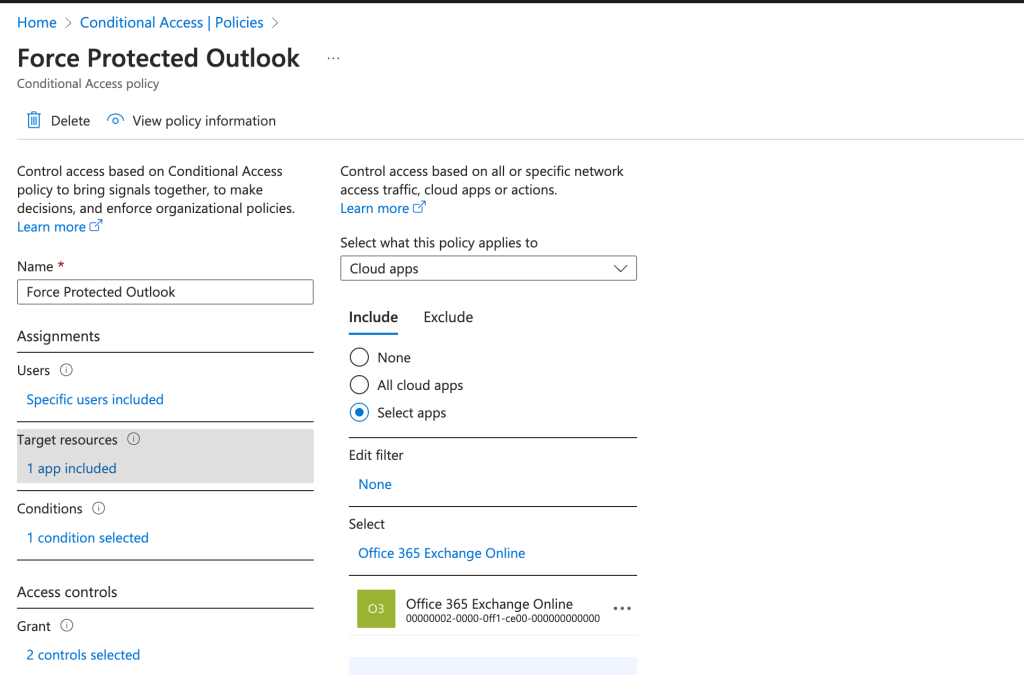Click the Delete trash can icon

click(x=34, y=120)
